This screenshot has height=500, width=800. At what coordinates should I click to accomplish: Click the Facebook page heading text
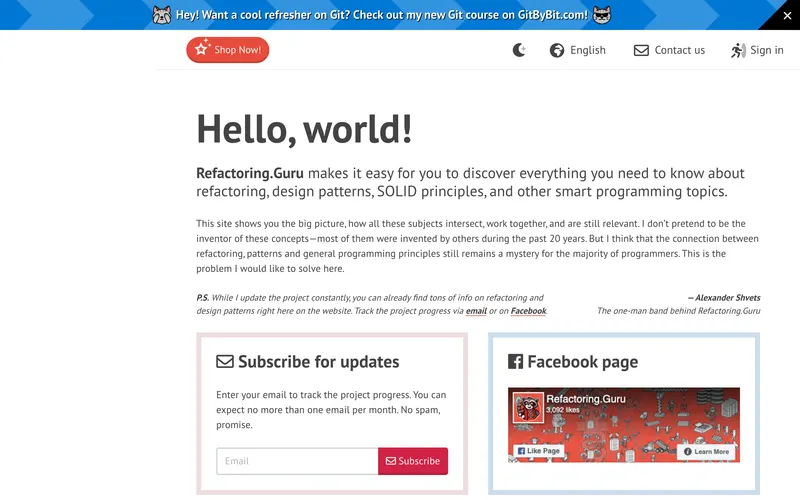point(583,362)
